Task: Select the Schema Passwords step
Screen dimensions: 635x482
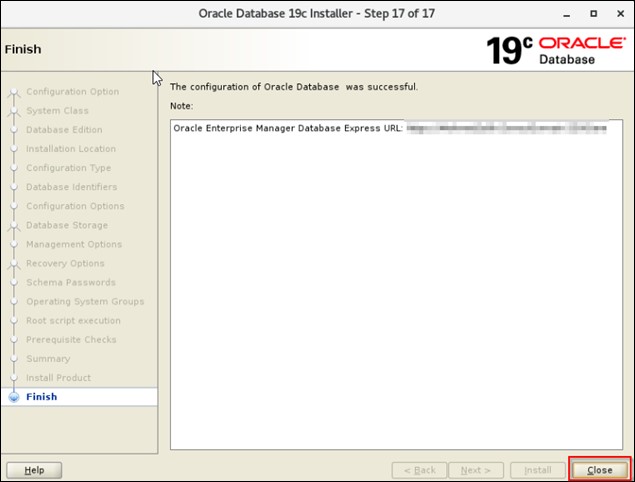Action: coord(71,282)
